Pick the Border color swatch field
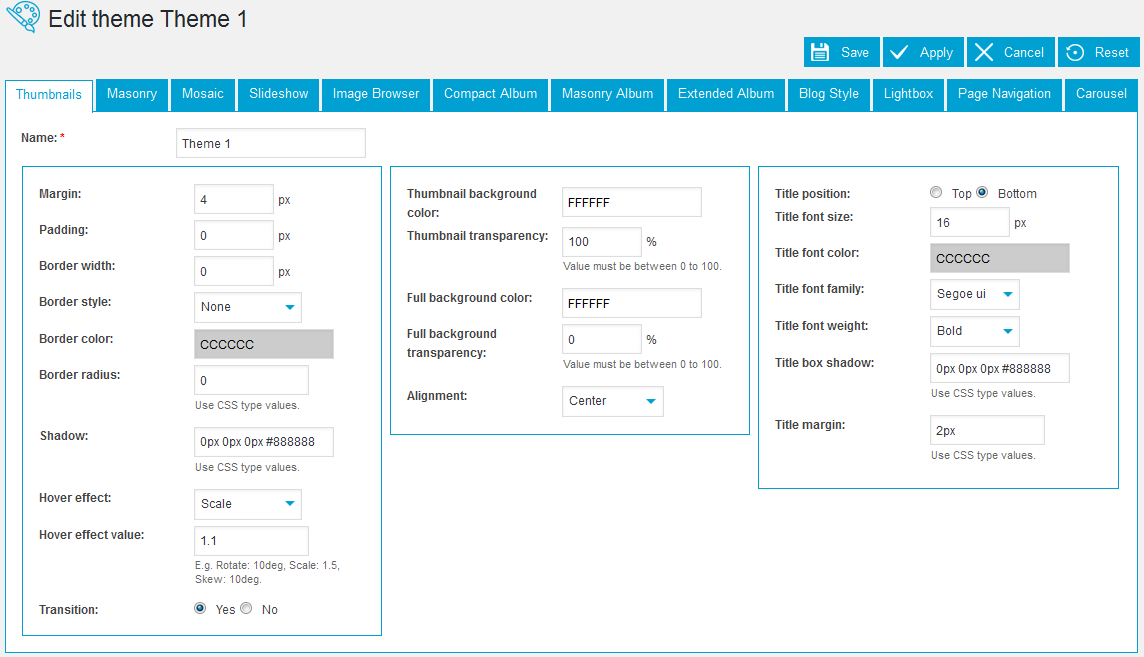1144x657 pixels. pyautogui.click(x=264, y=344)
